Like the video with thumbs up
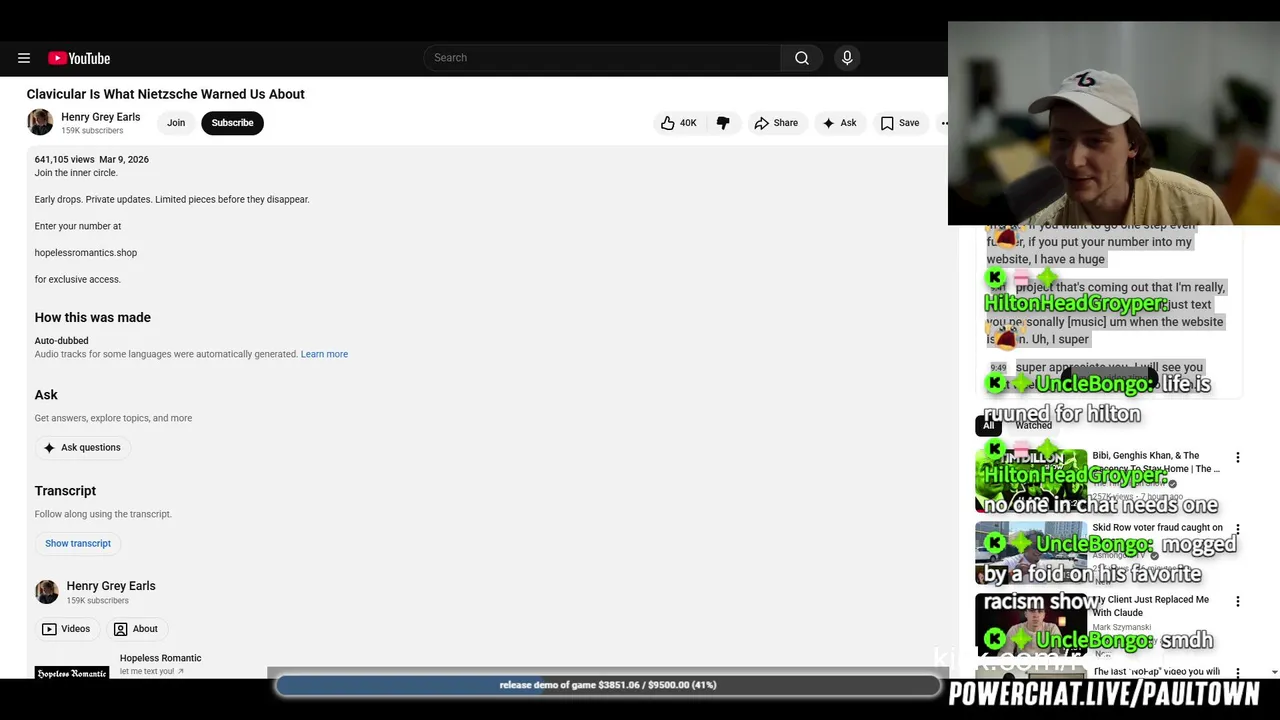Image resolution: width=1280 pixels, height=720 pixels. click(x=678, y=123)
